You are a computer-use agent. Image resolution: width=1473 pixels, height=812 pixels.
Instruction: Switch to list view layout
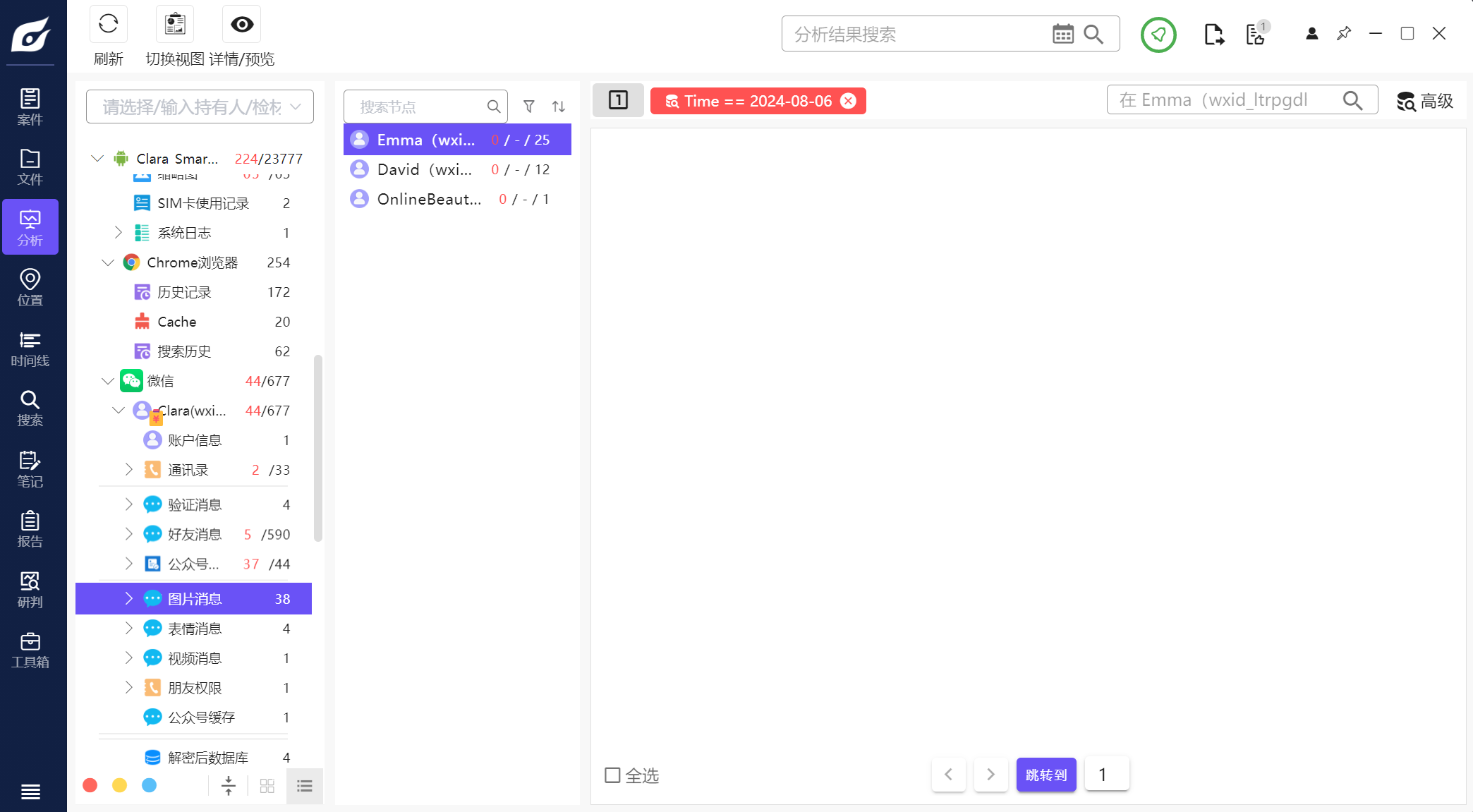(305, 786)
